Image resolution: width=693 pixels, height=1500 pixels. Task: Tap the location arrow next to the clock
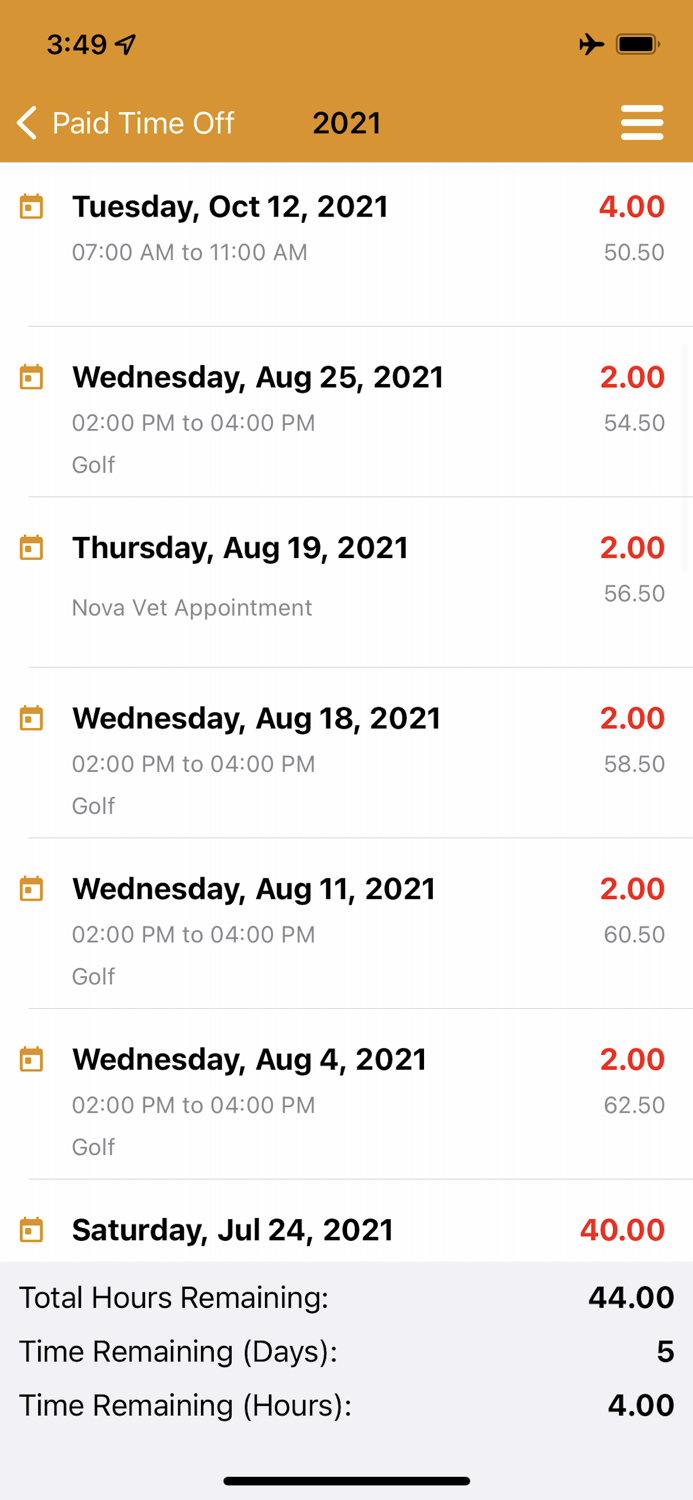click(x=125, y=42)
